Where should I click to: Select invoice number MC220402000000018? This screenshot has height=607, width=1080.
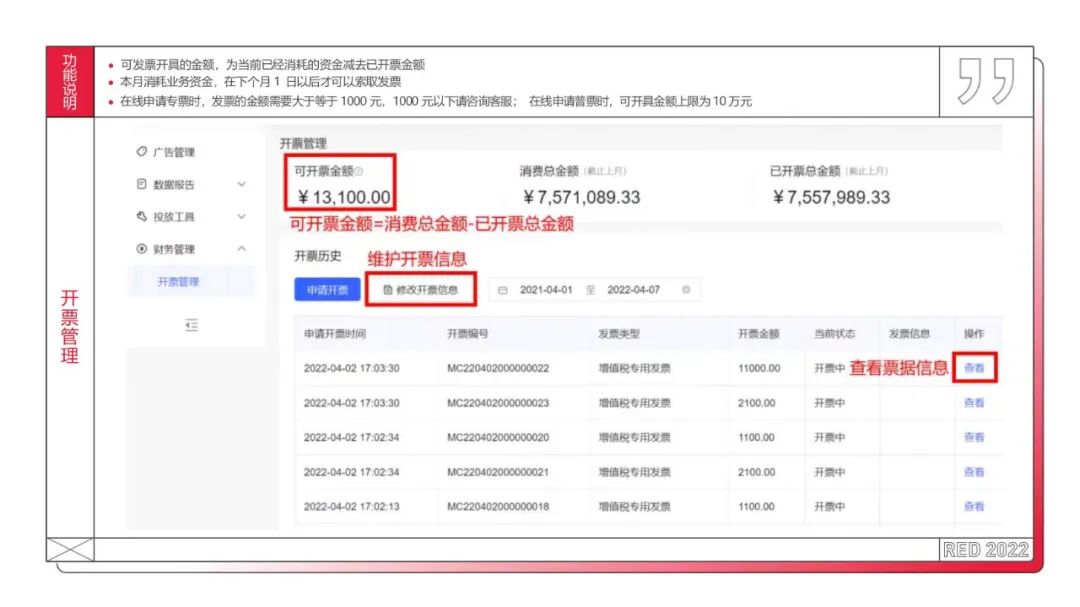coord(498,506)
